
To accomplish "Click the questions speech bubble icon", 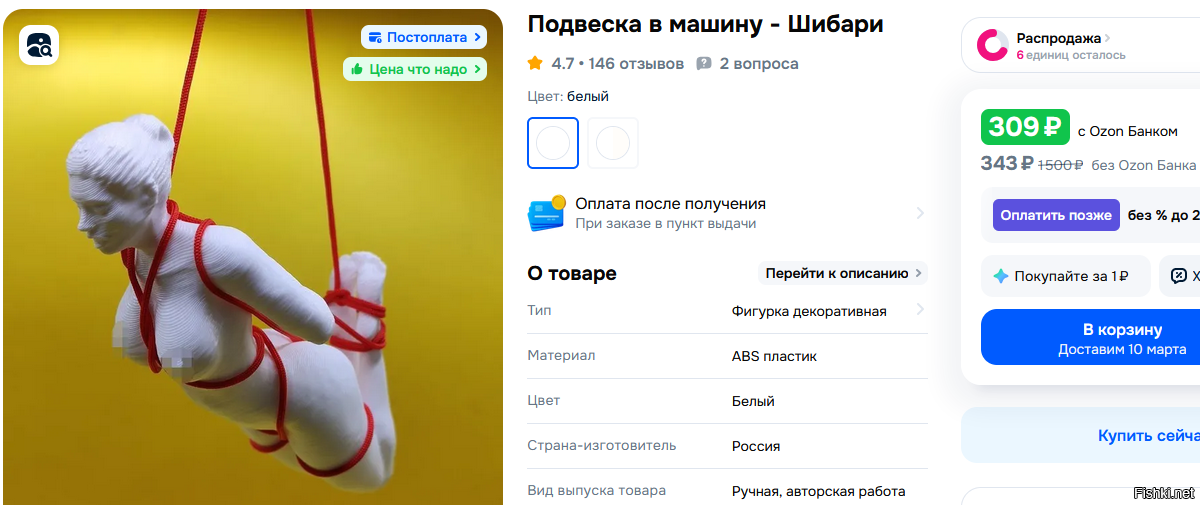I will (704, 63).
